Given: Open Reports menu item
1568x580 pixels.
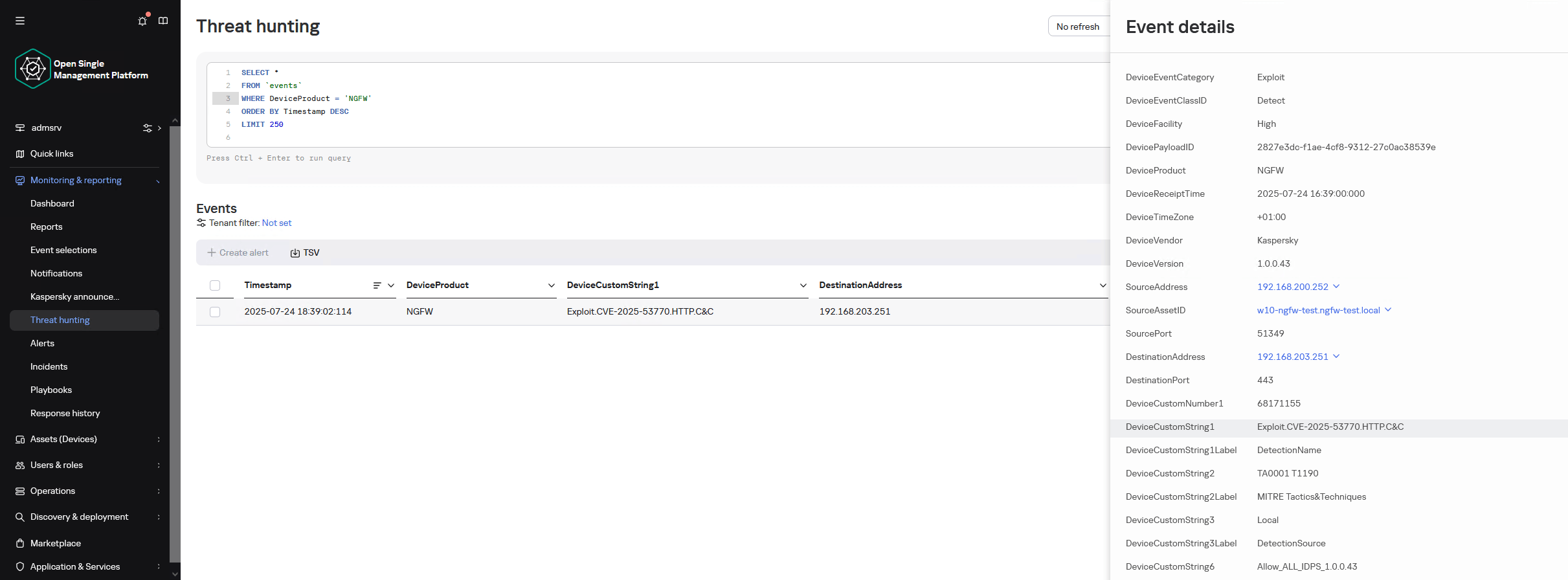Looking at the screenshot, I should [47, 227].
